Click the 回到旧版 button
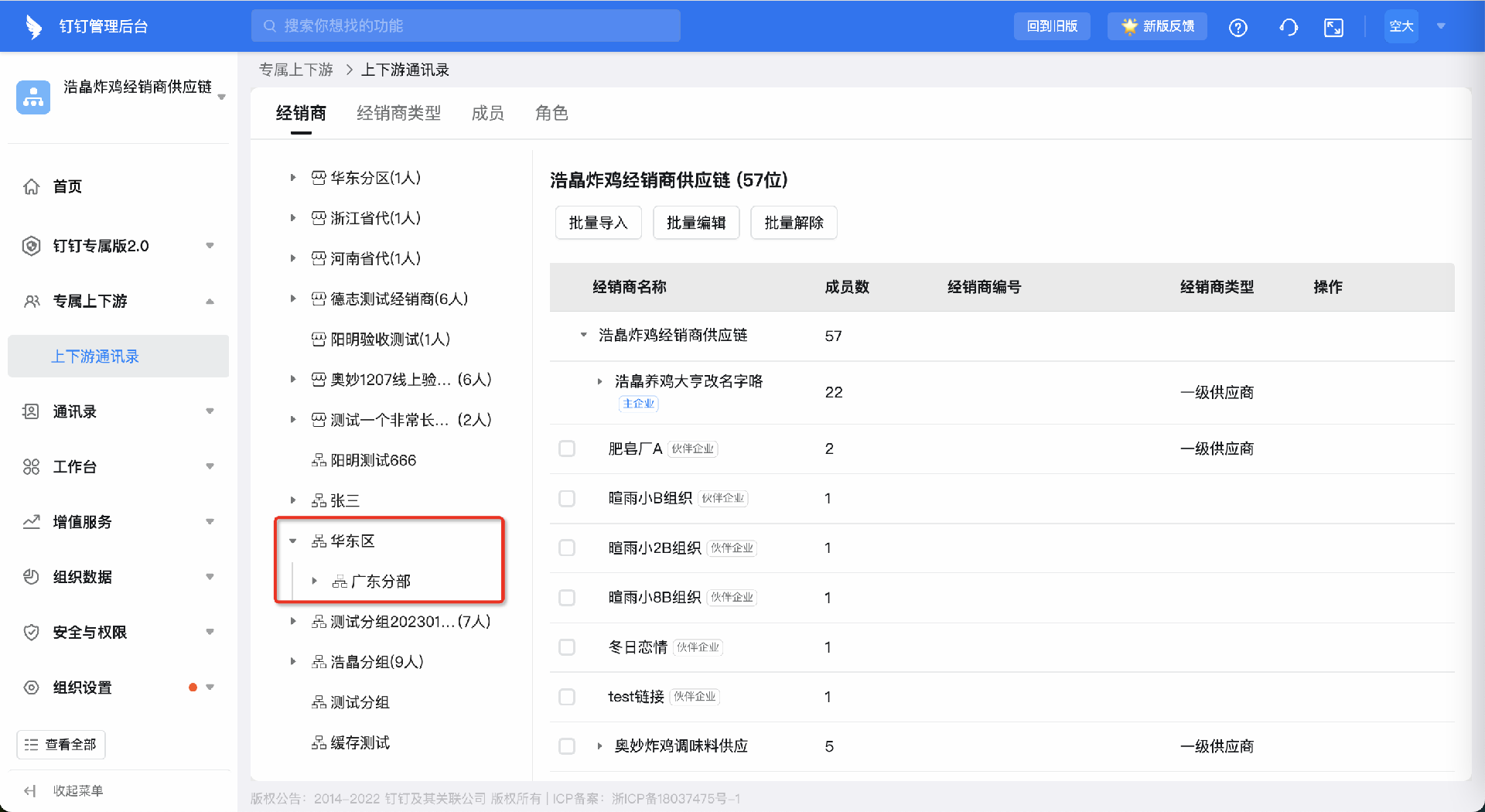 1052,26
